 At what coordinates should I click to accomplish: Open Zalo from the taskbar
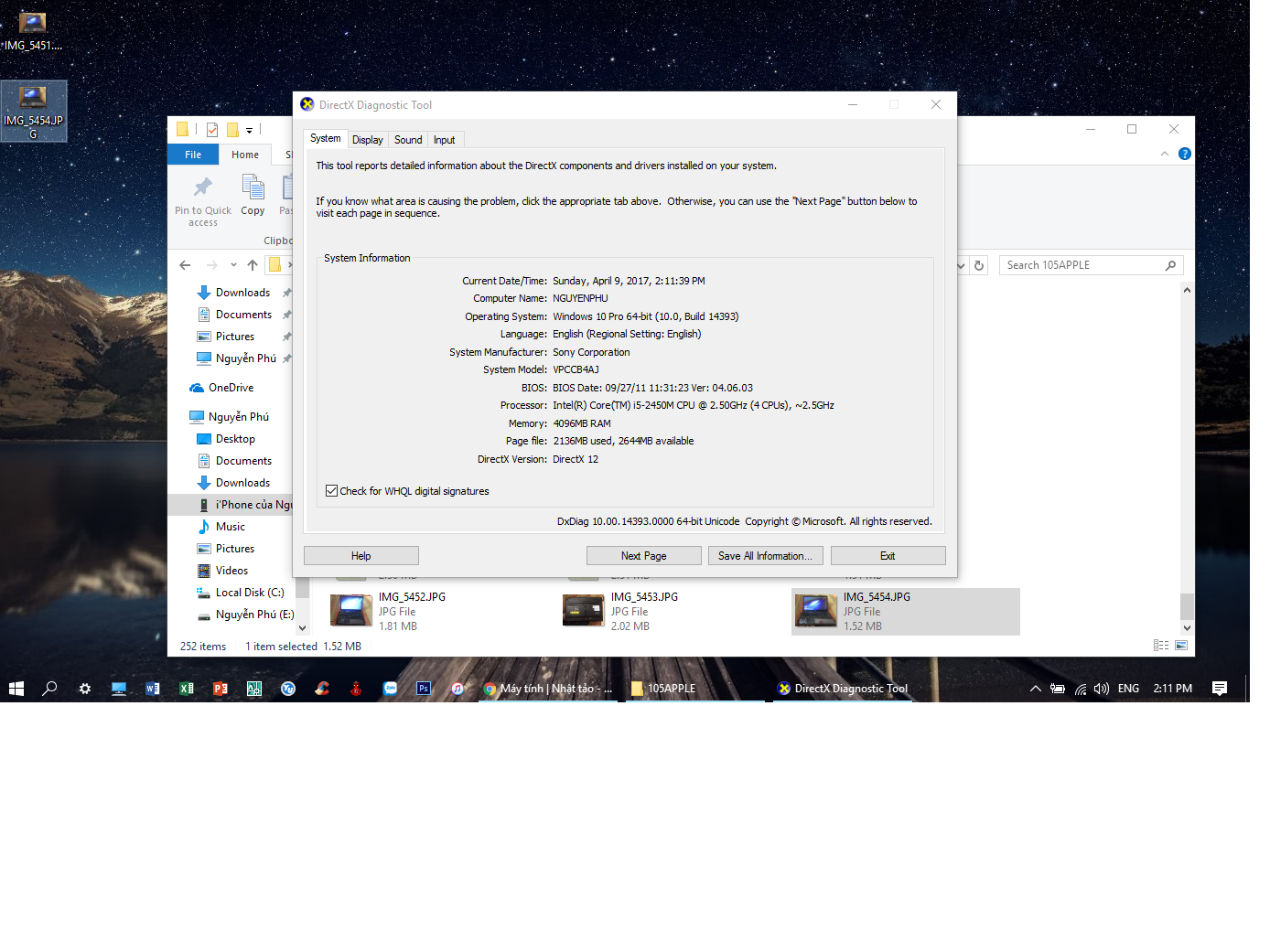[x=390, y=689]
